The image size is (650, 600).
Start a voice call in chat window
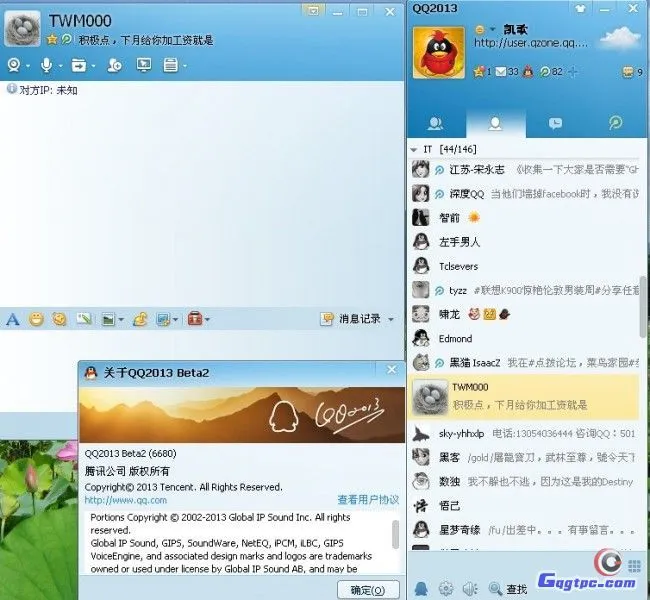click(x=46, y=65)
